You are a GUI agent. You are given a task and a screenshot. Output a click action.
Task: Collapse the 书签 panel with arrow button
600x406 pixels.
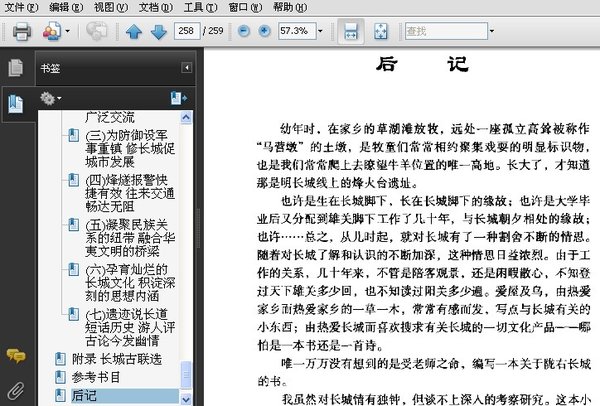[x=187, y=68]
